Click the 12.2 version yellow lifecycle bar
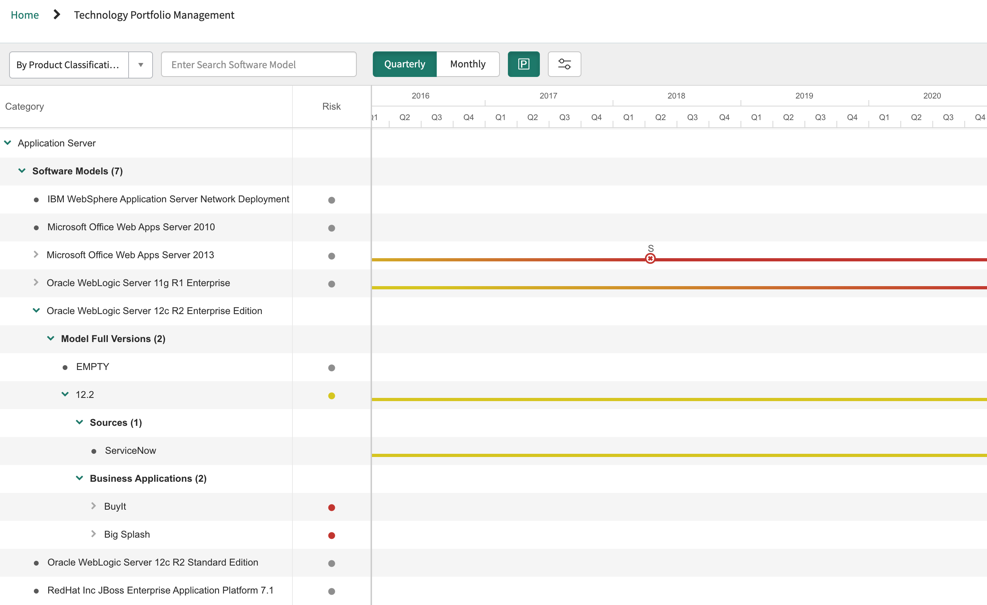987x605 pixels. (x=679, y=399)
